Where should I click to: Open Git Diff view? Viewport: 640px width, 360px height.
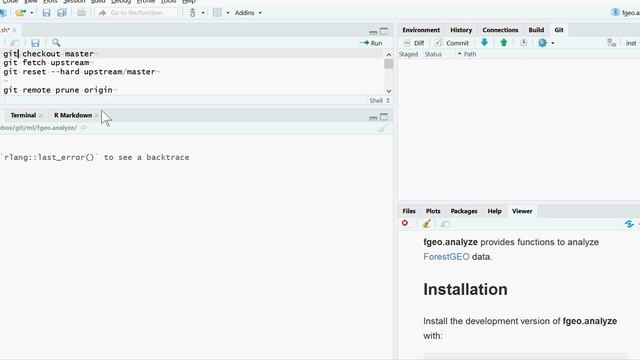point(414,43)
